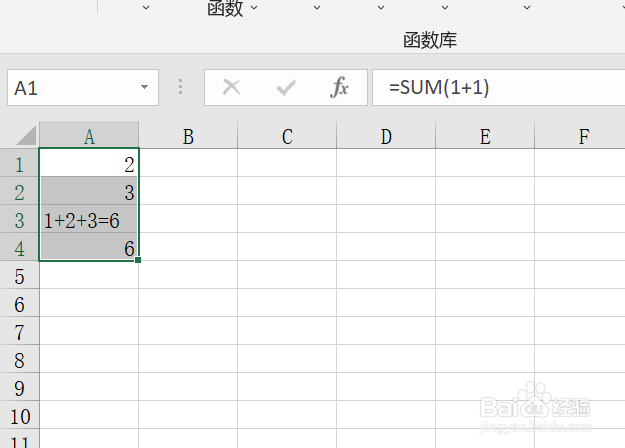Open the leftmost ribbon dropdown chevron
Image resolution: width=625 pixels, height=448 pixels.
[x=146, y=8]
